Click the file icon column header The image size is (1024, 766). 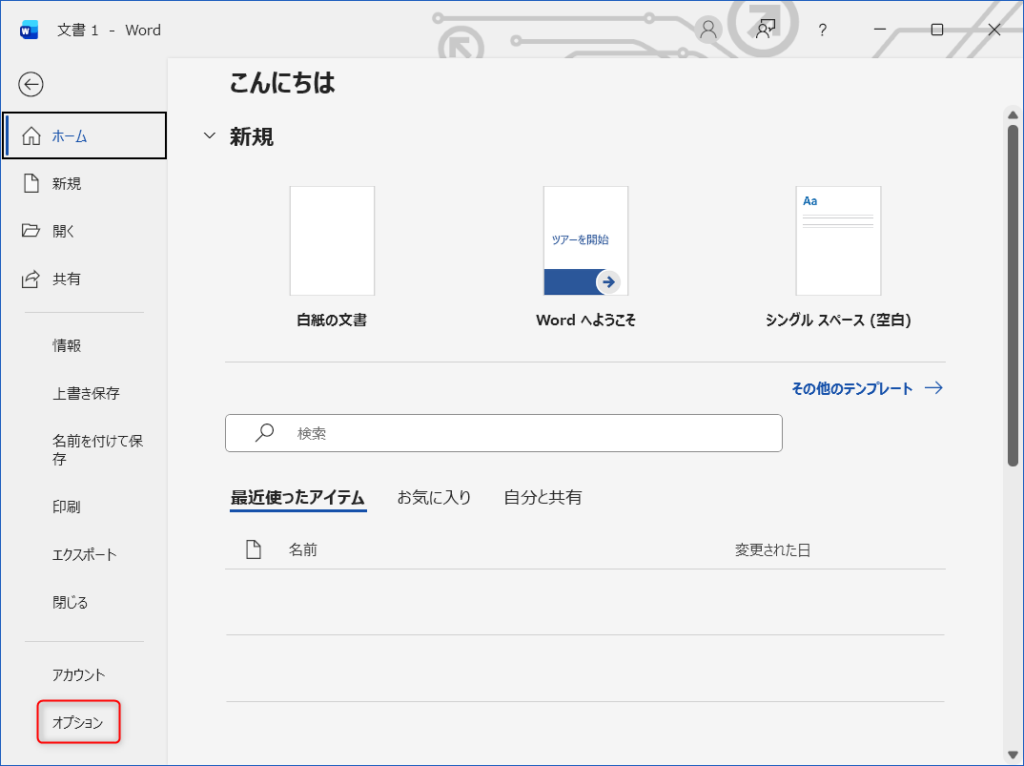[253, 549]
